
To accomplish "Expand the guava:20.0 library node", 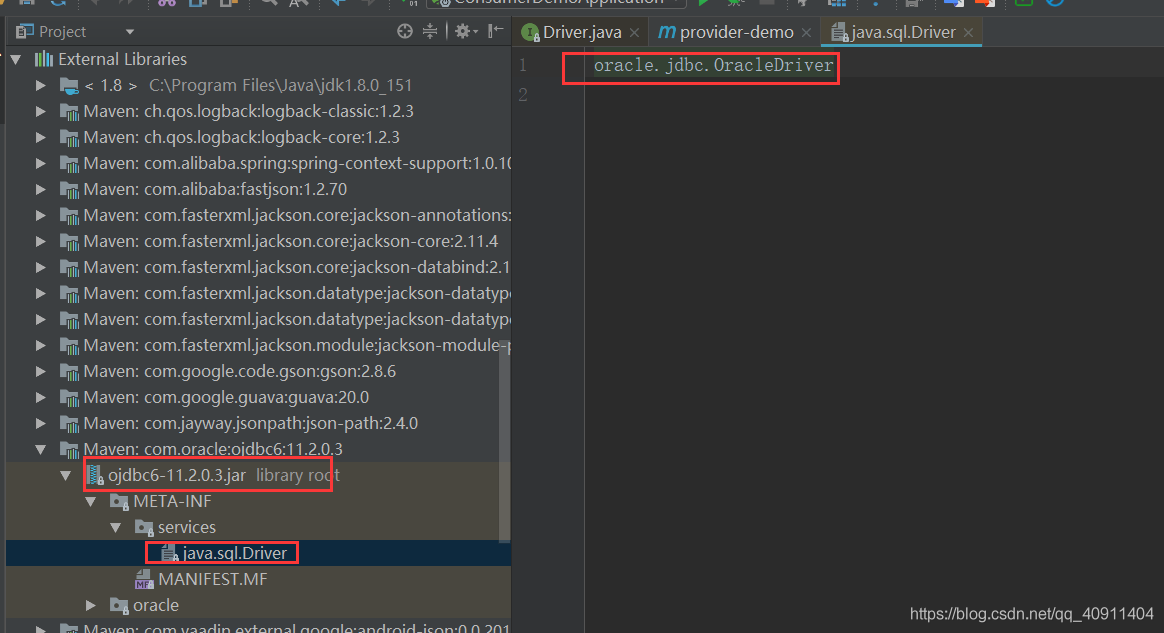I will click(x=41, y=397).
